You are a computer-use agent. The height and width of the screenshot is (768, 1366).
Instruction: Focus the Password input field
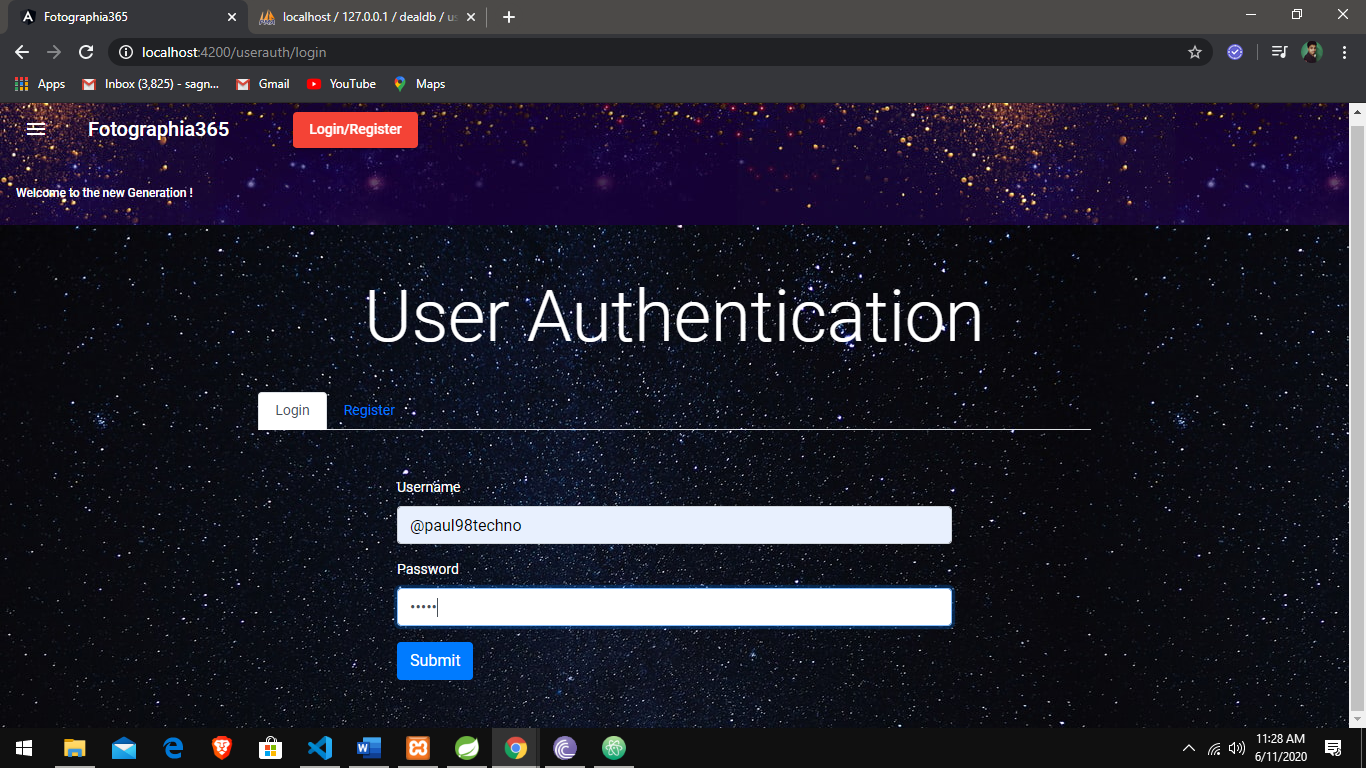pyautogui.click(x=674, y=607)
